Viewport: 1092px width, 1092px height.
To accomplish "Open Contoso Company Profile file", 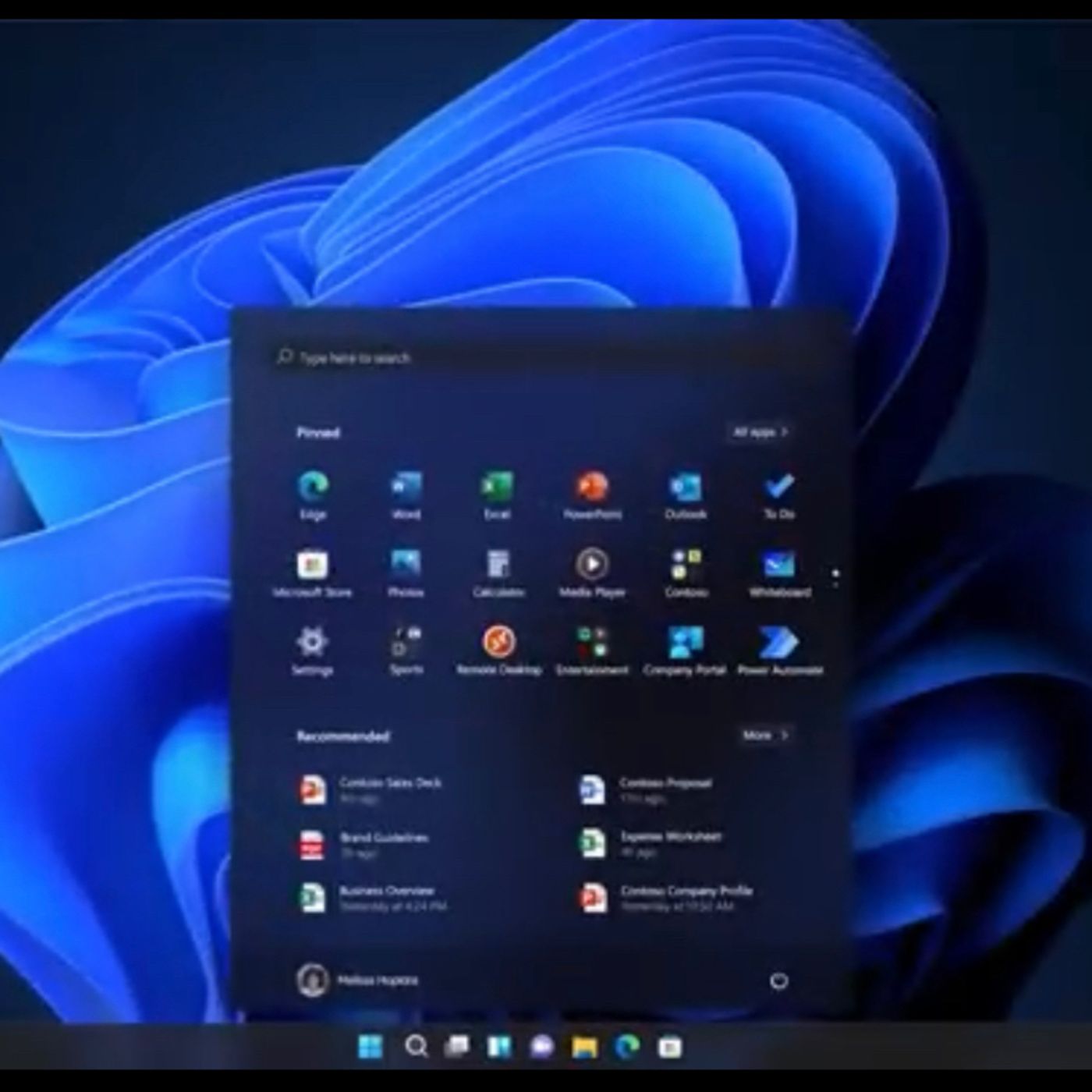I will (666, 898).
